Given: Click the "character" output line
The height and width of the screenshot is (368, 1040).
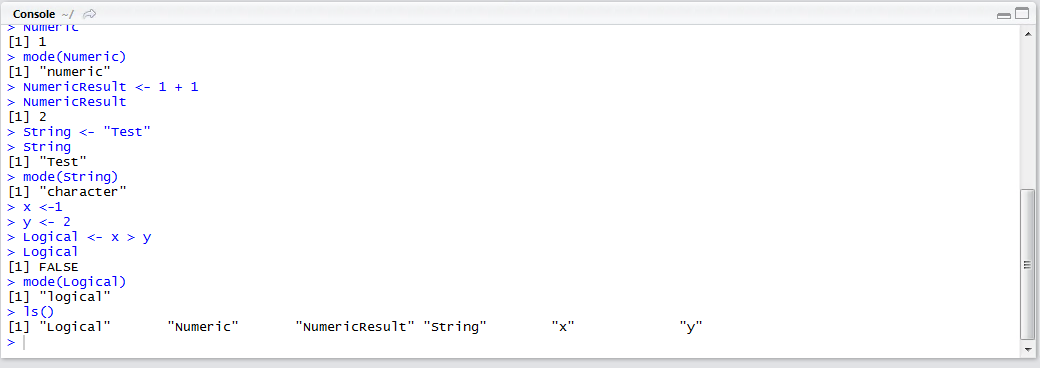Looking at the screenshot, I should coord(67,192).
